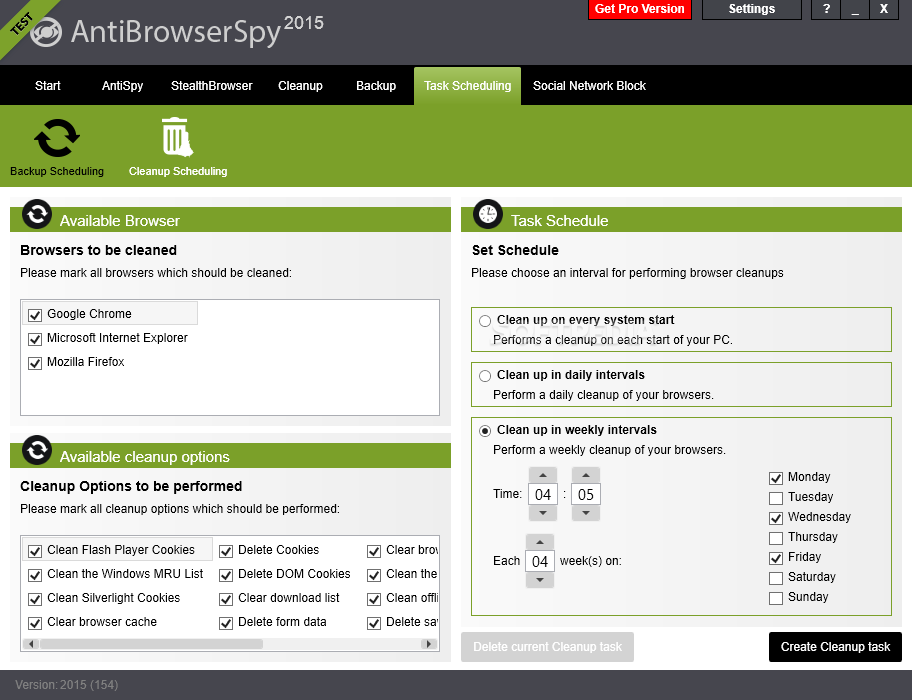Screen dimensions: 912x700
Task: Decrease the weeks interval with down arrow
Action: tap(540, 580)
